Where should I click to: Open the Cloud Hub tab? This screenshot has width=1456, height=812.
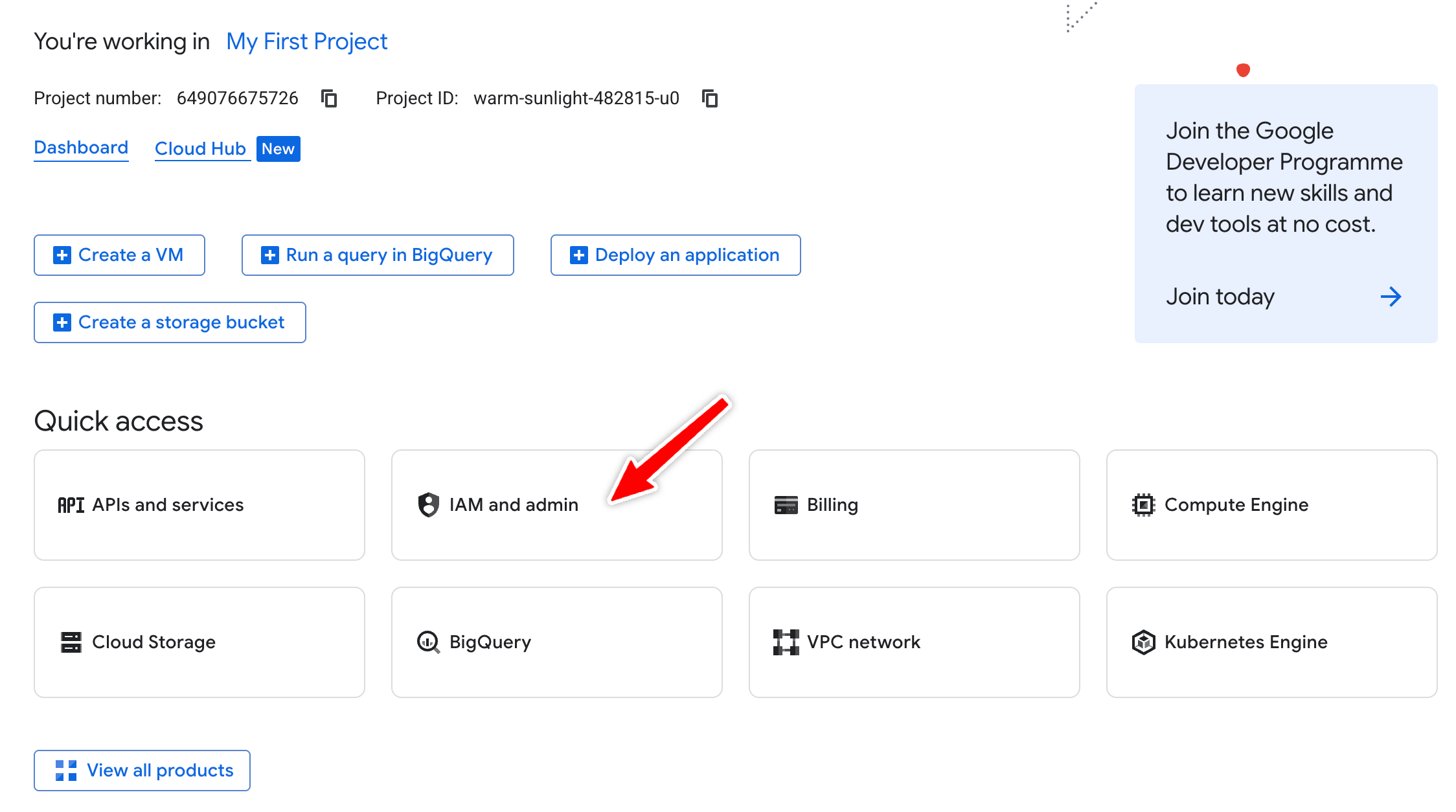tap(201, 149)
